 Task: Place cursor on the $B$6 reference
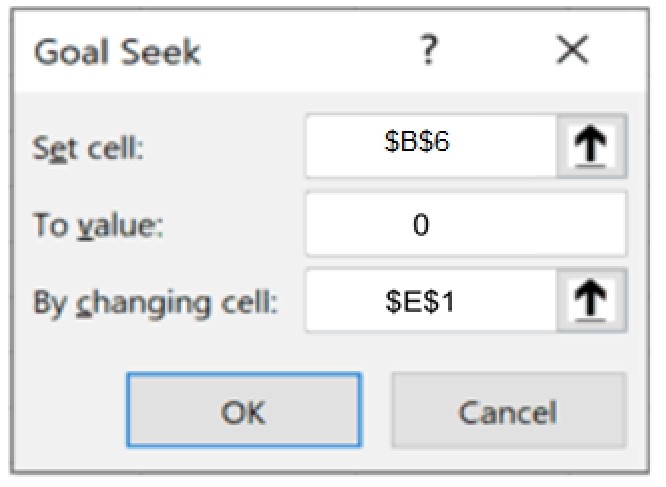419,144
